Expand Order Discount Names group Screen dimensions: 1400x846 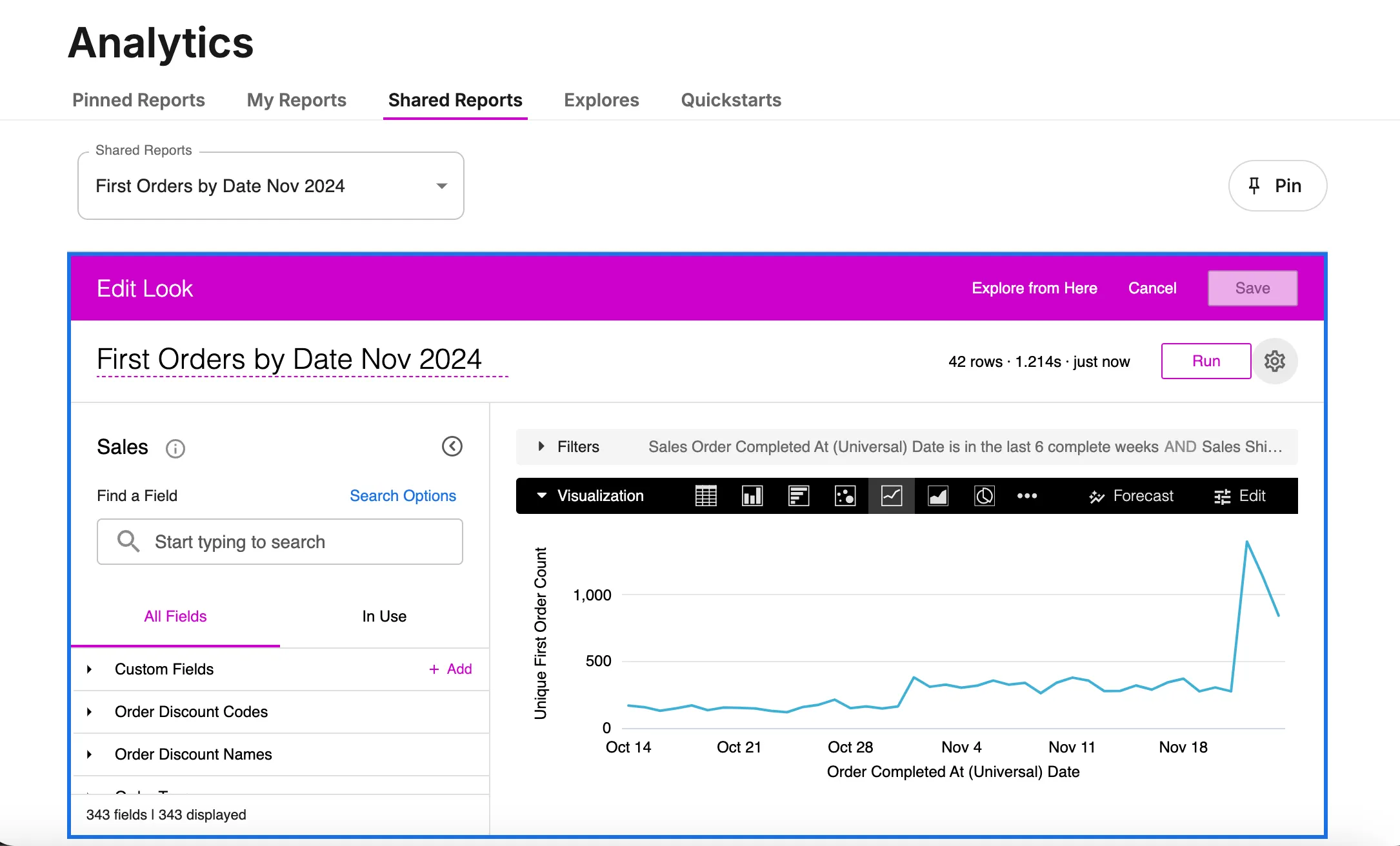tap(89, 754)
